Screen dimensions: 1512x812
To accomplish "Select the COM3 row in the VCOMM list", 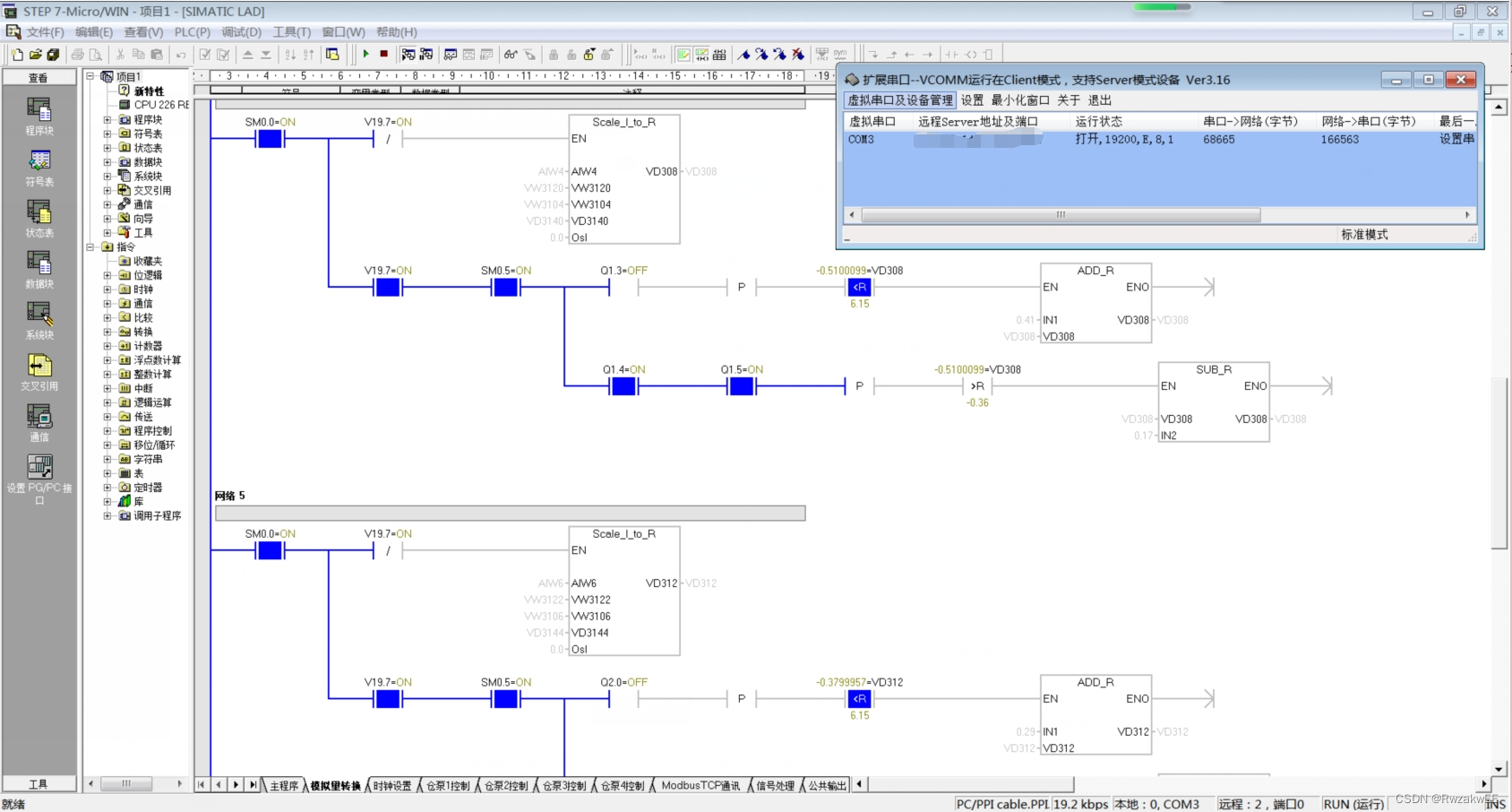I will pyautogui.click(x=1160, y=140).
